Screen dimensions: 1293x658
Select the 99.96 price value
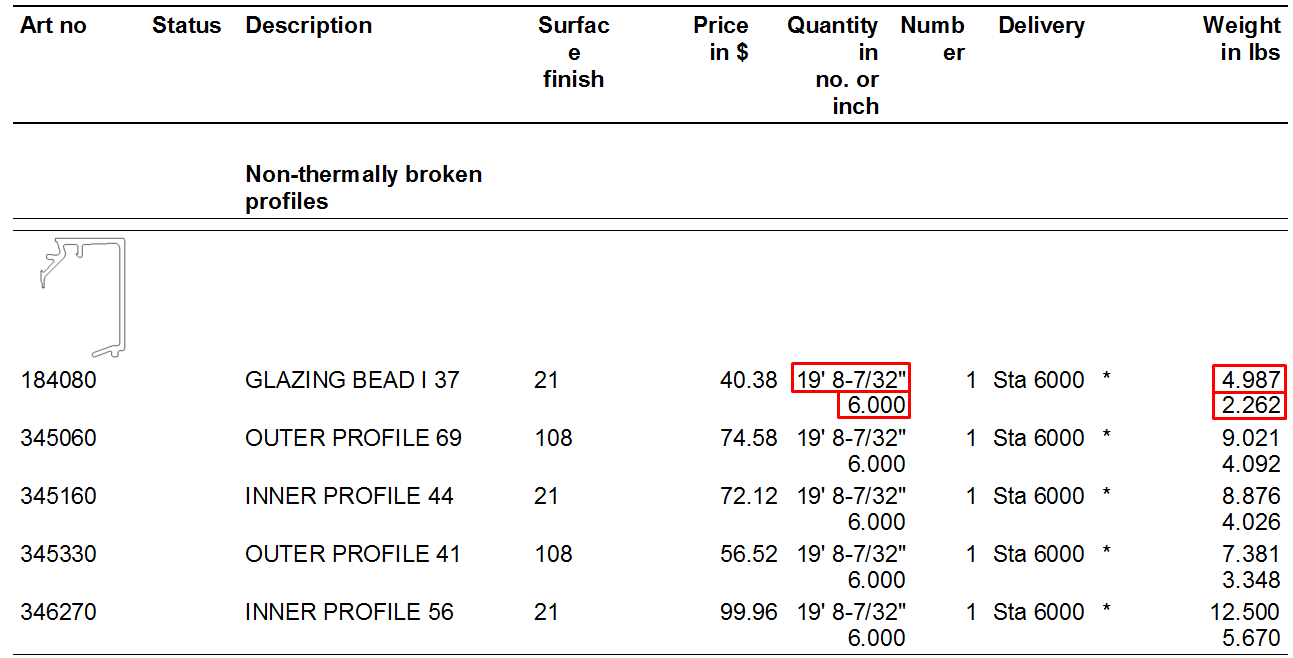748,612
